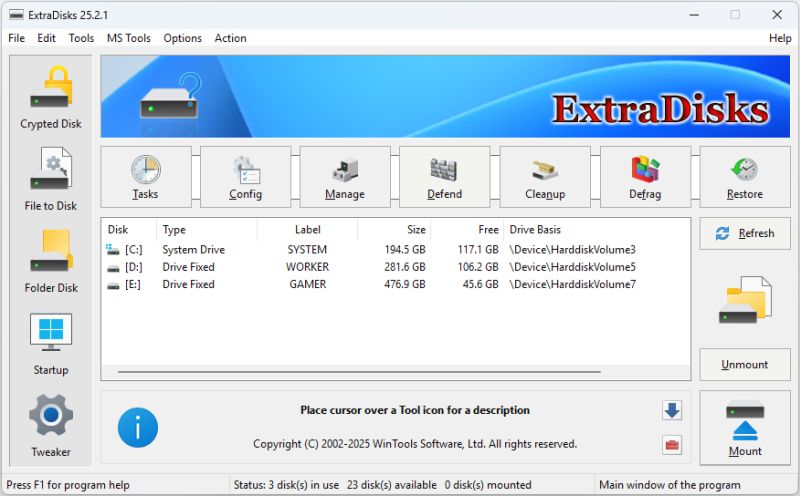This screenshot has width=800, height=496.
Task: Open the Options menu
Action: [183, 38]
